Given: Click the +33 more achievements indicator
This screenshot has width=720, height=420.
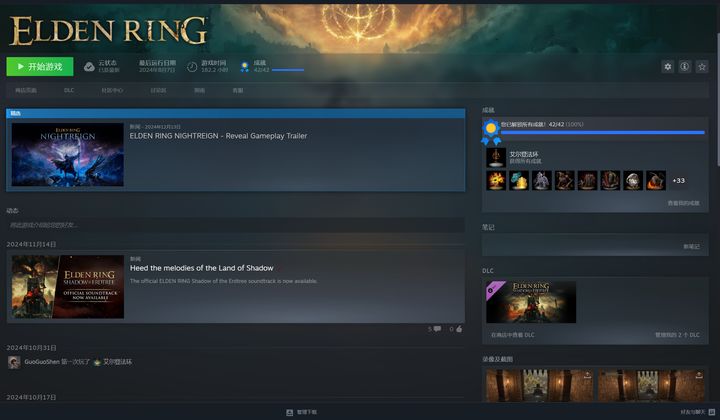Looking at the screenshot, I should pyautogui.click(x=679, y=181).
